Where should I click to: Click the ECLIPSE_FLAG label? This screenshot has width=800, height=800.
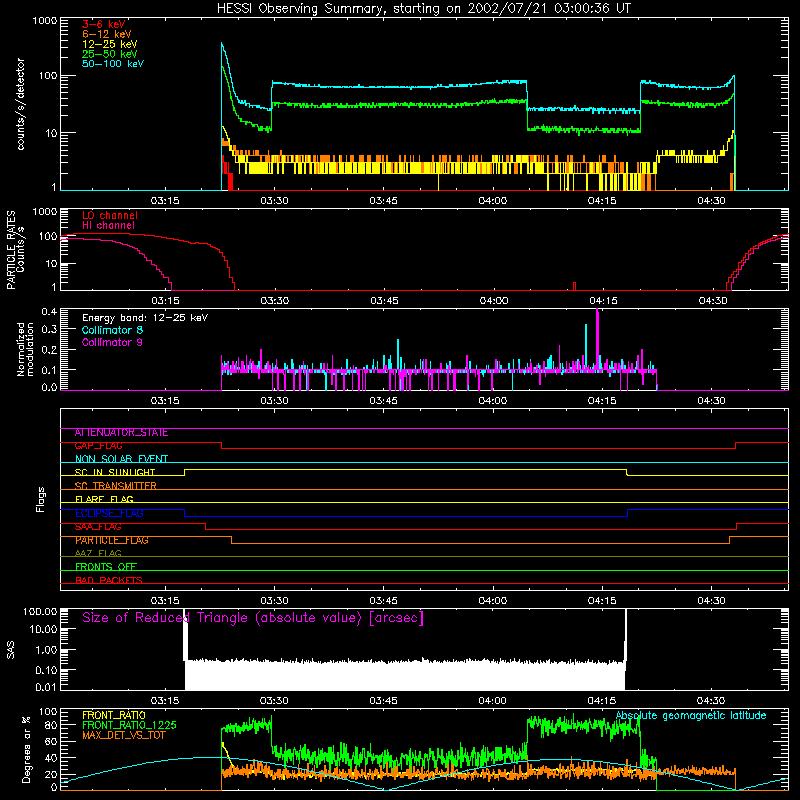109,513
